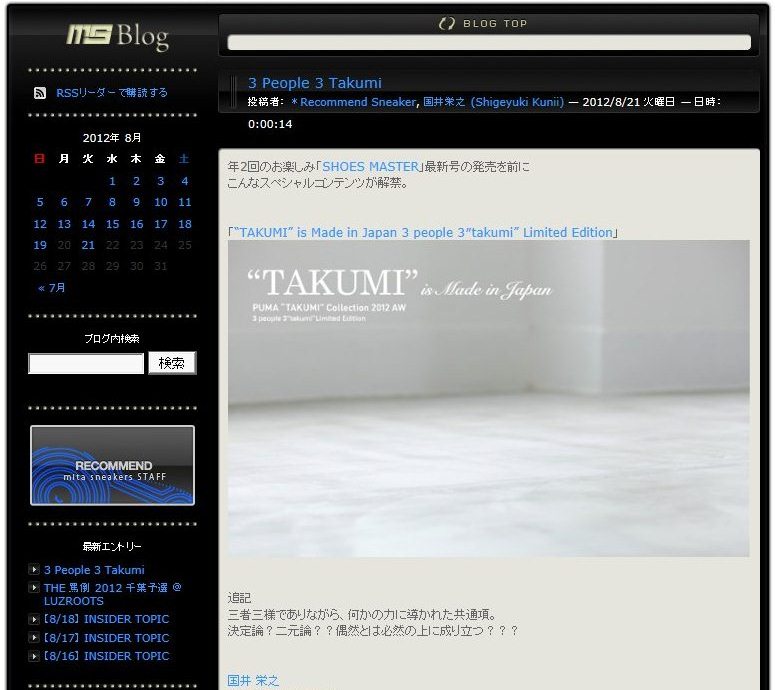
Task: Click the 2012年 8月 calendar heading
Action: 112,137
